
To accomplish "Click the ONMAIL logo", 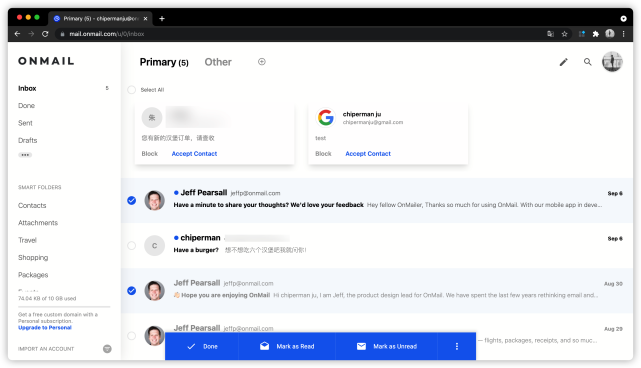I will click(x=46, y=61).
